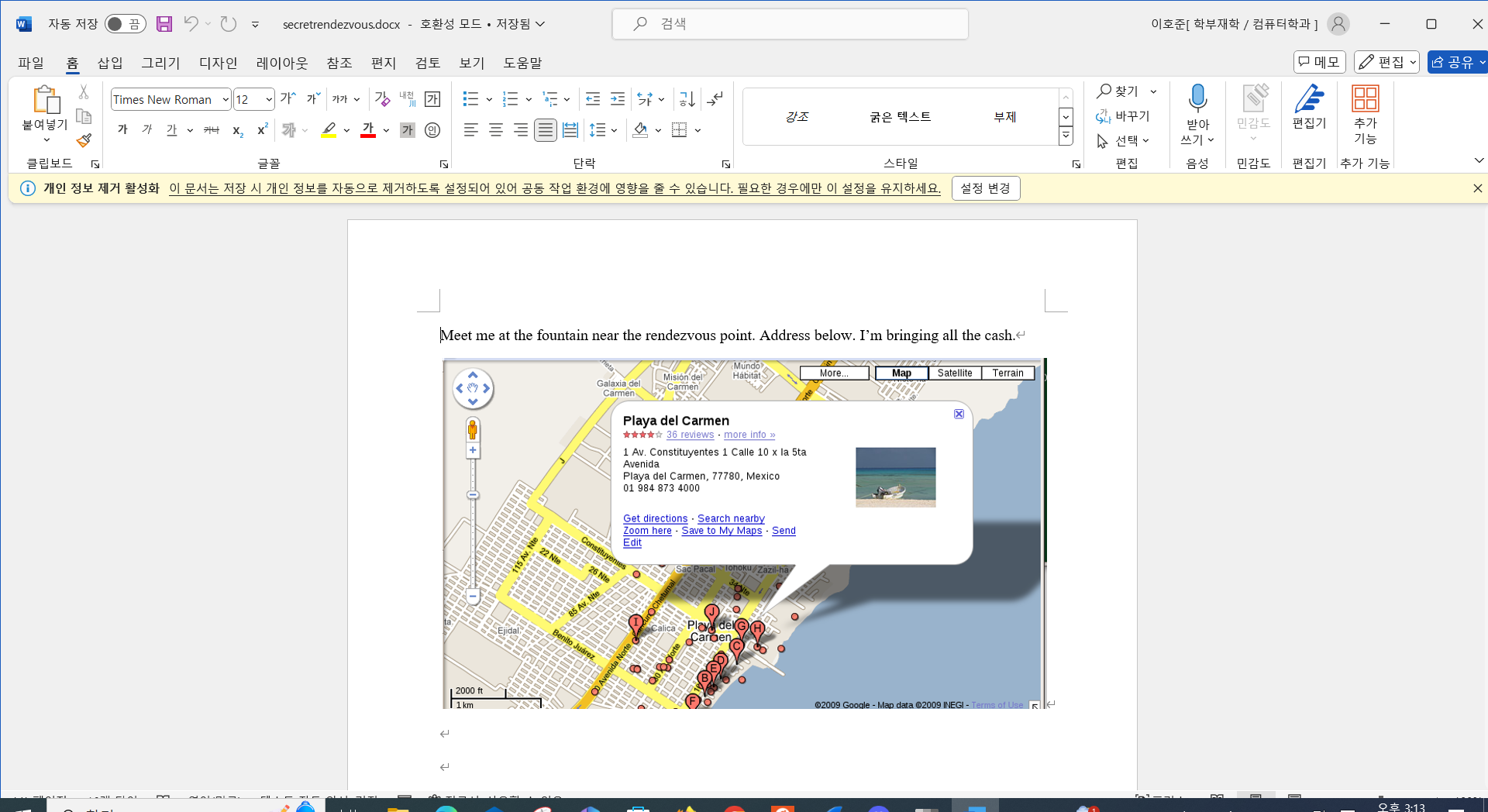The width and height of the screenshot is (1488, 812).
Task: Apply subscript formatting
Action: pos(238,130)
